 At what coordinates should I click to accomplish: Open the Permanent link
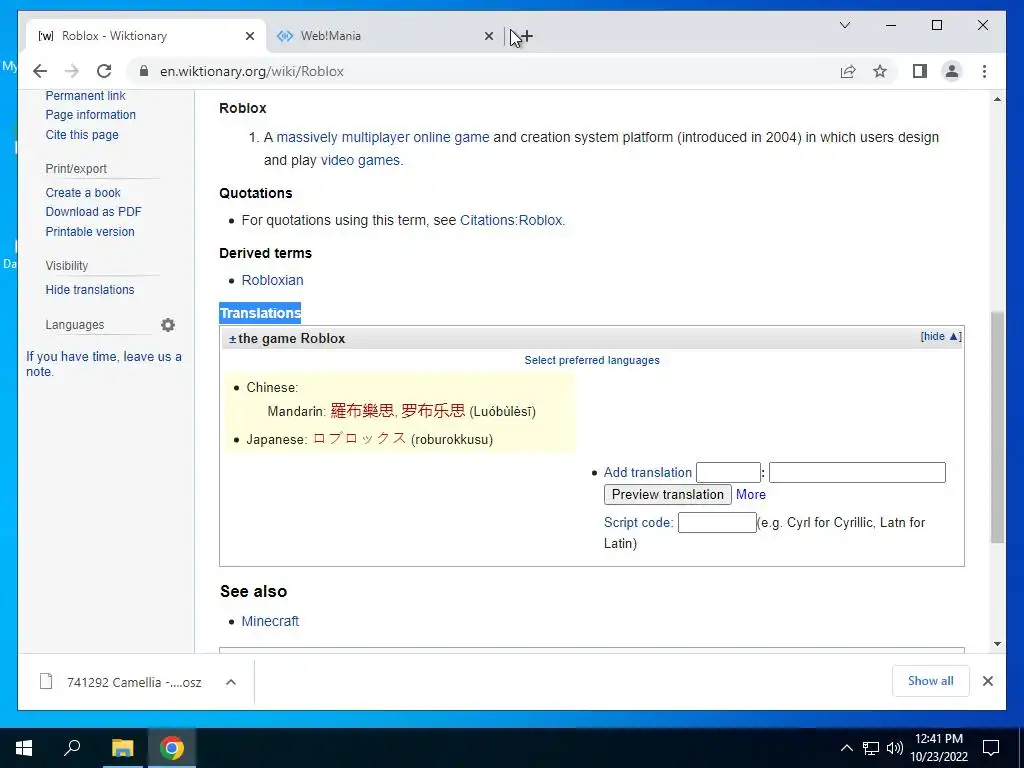[86, 95]
